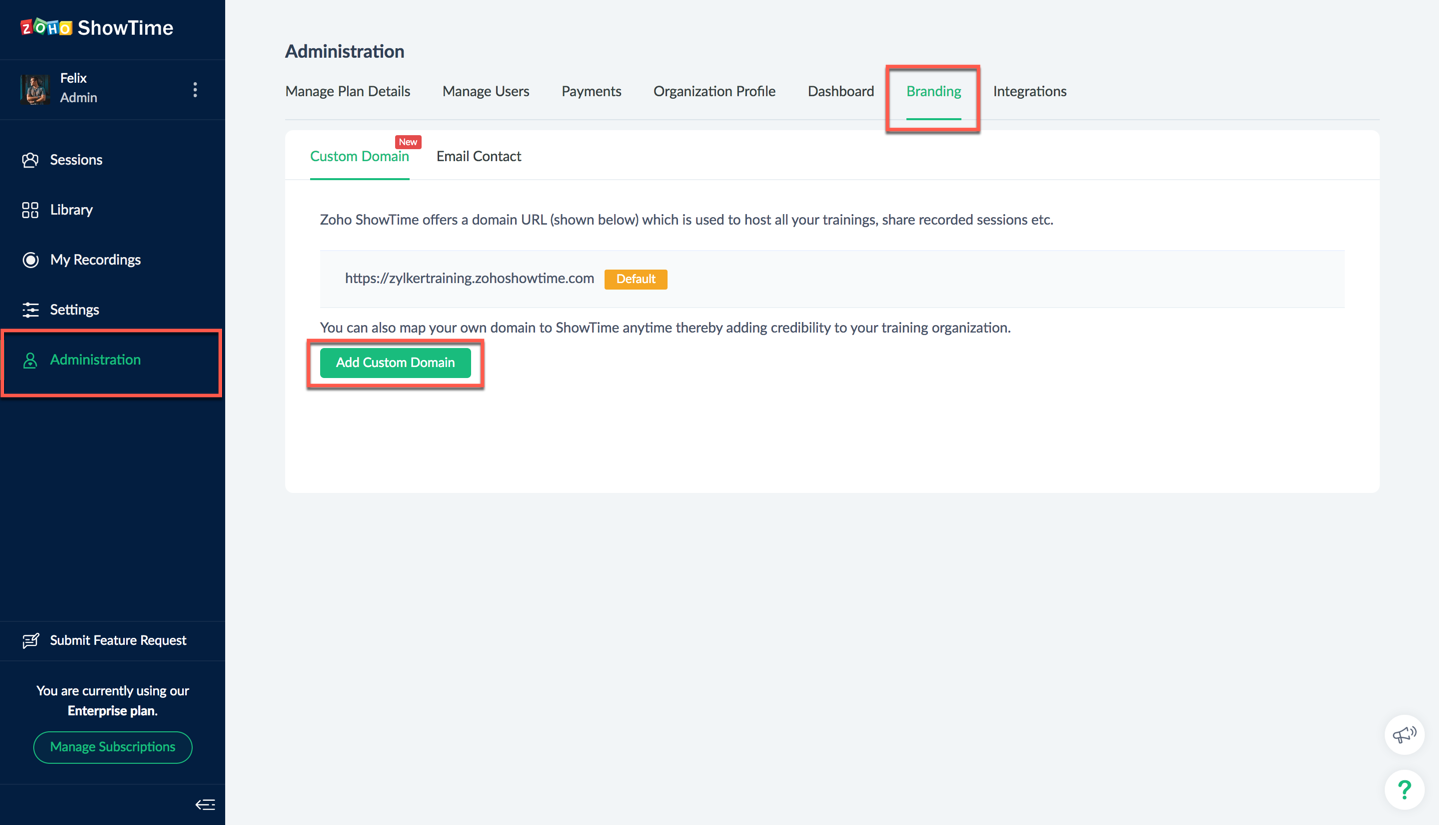This screenshot has height=825, width=1439.
Task: Open help with the question mark icon
Action: coord(1404,790)
